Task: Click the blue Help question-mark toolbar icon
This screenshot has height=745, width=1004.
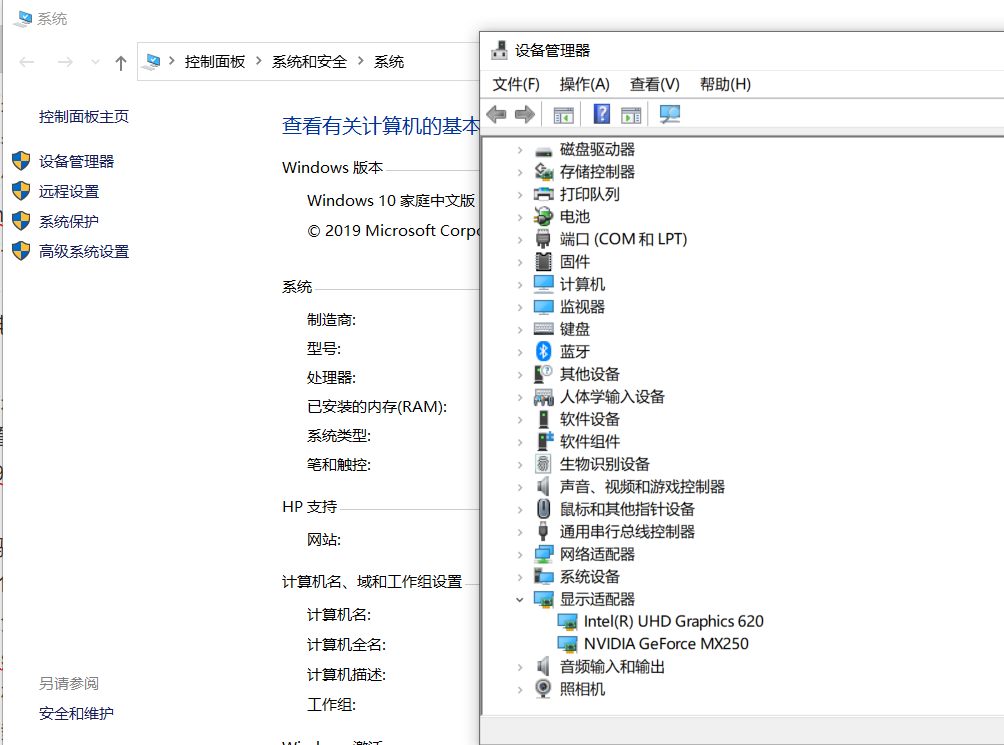Action: (x=602, y=114)
